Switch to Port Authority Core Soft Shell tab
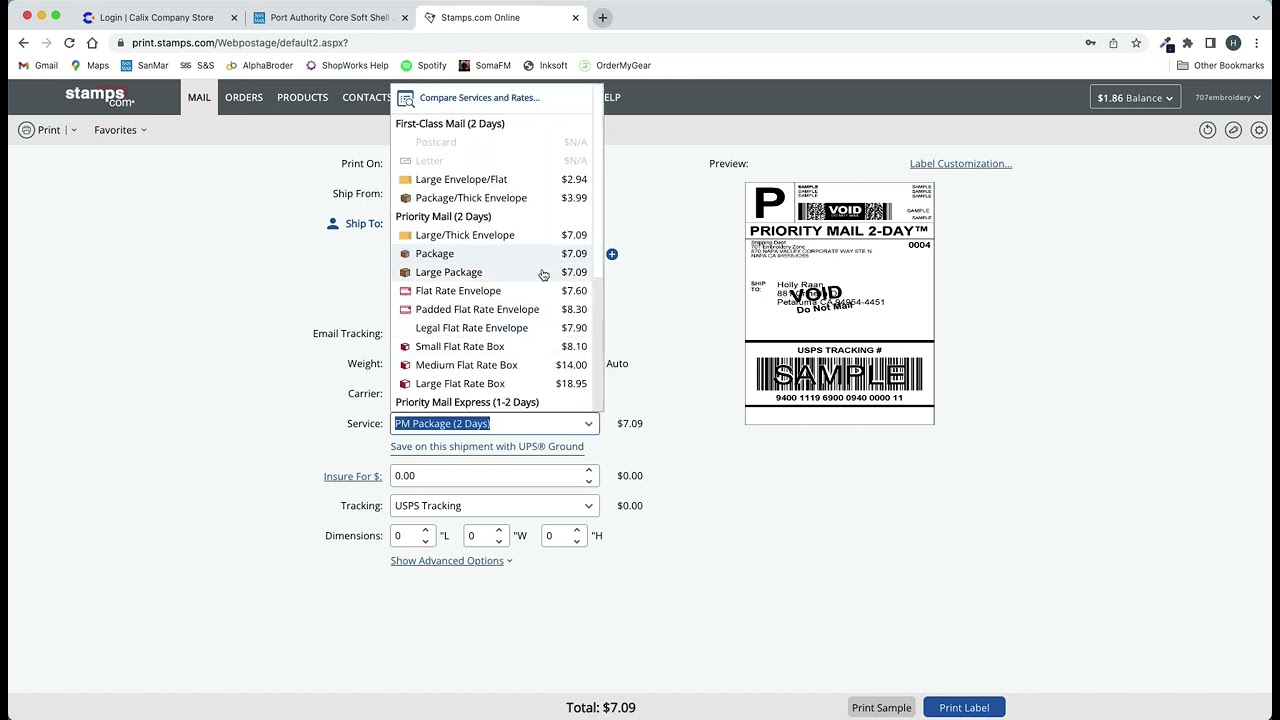Image resolution: width=1280 pixels, height=720 pixels. [330, 17]
